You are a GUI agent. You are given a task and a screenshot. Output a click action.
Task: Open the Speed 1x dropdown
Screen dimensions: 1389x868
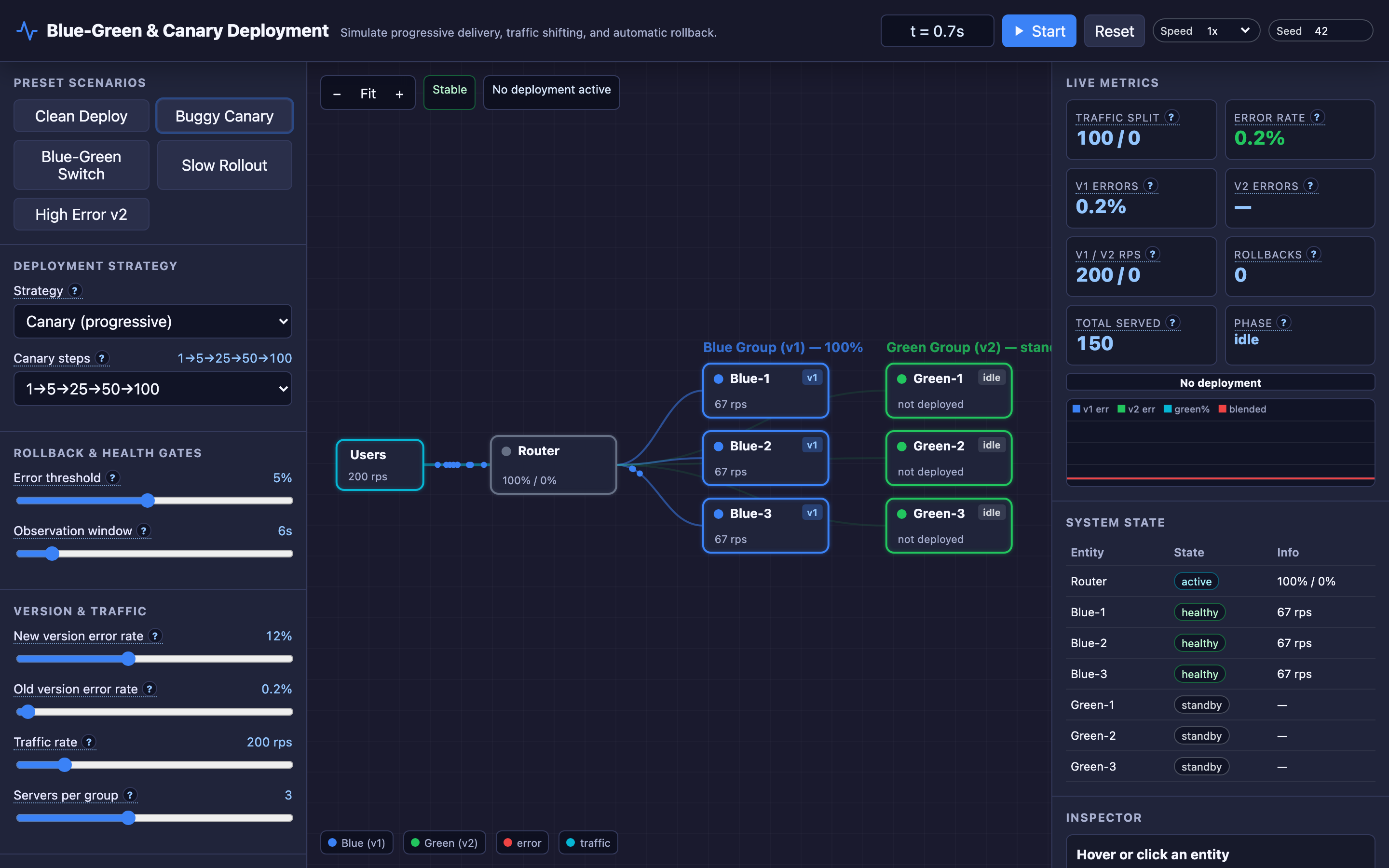[1206, 31]
